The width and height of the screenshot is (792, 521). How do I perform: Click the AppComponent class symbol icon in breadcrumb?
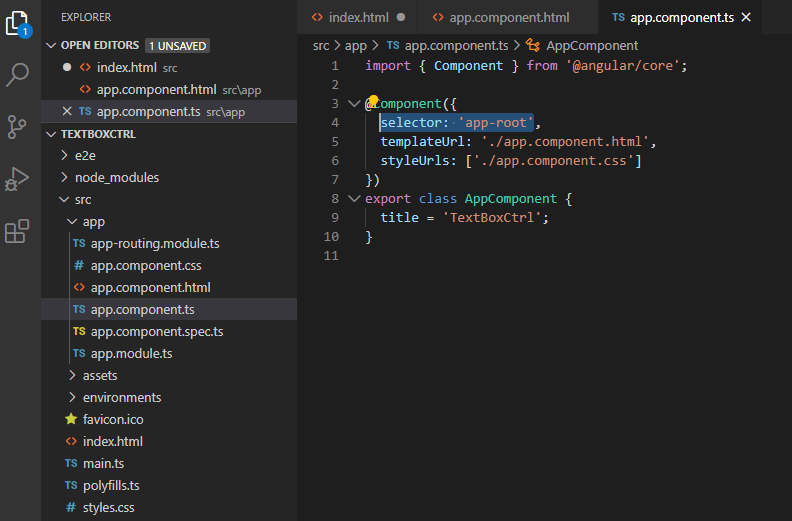pos(532,45)
